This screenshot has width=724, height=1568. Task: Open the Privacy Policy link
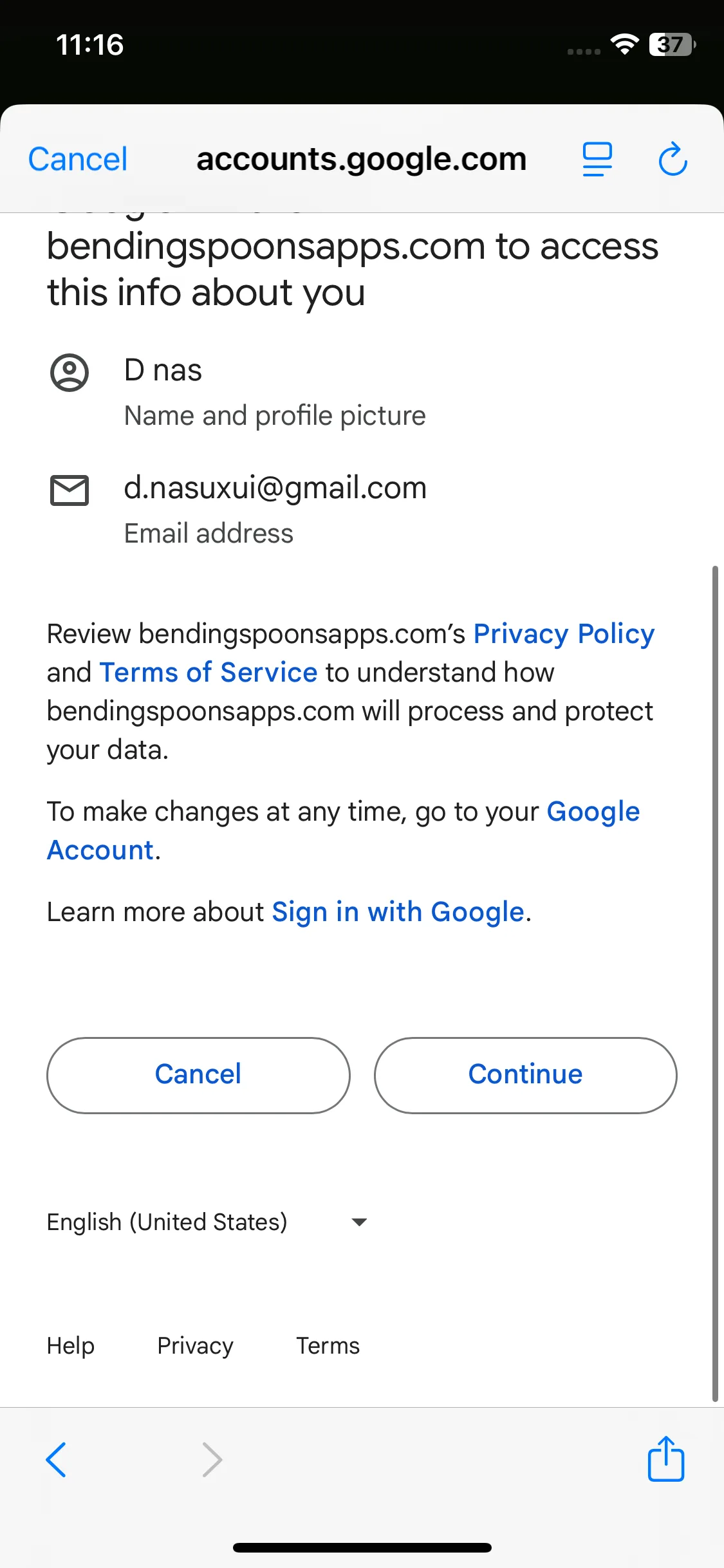(564, 634)
